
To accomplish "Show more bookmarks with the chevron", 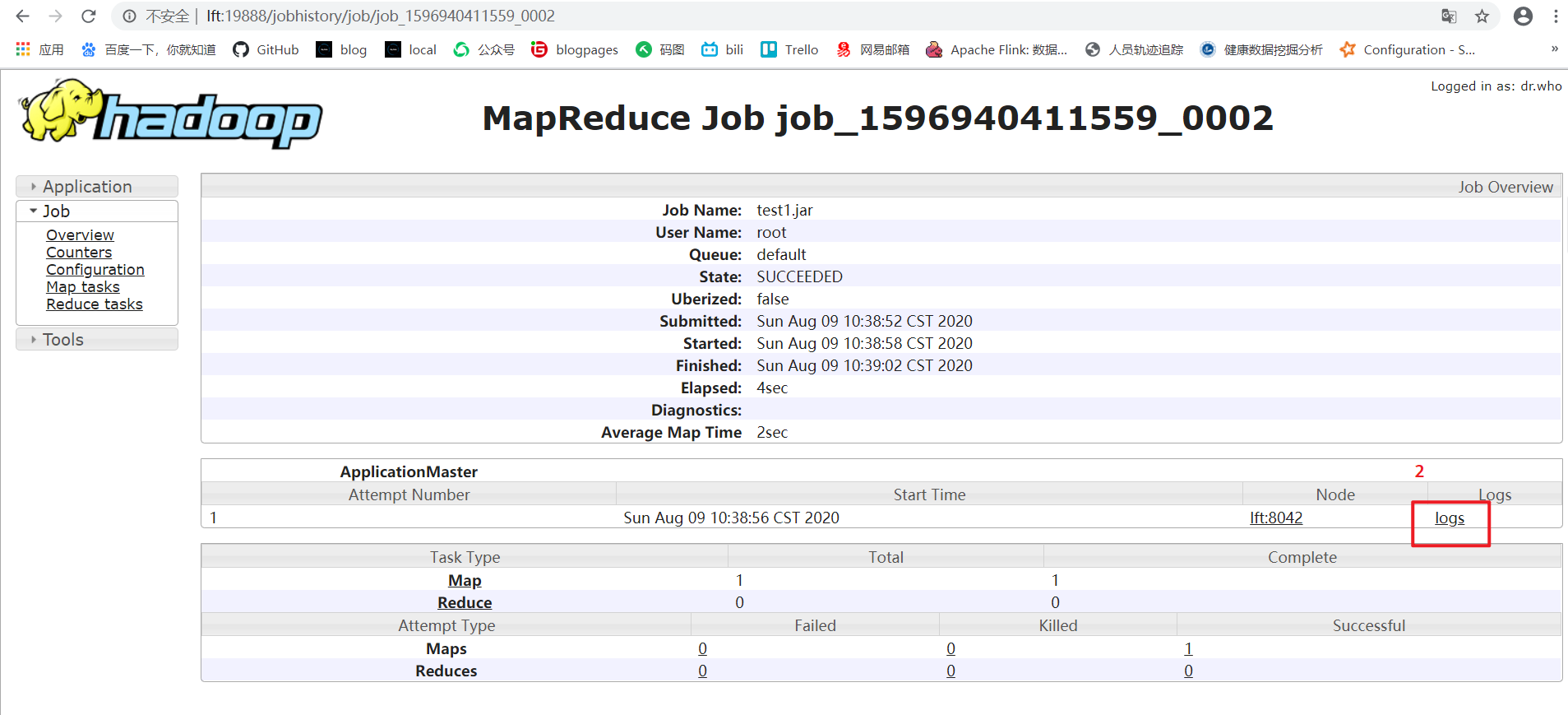I will [1554, 49].
